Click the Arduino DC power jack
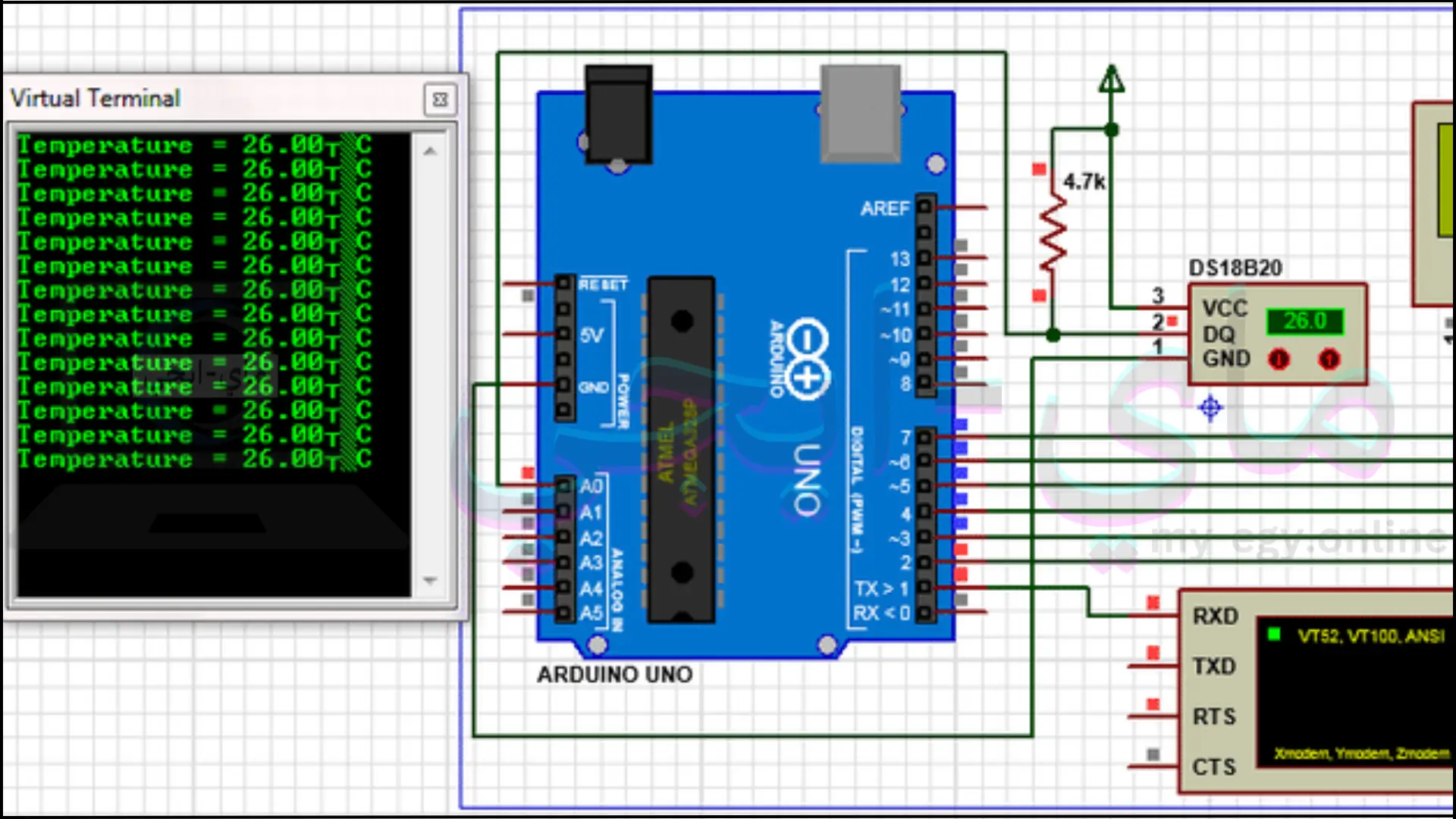Viewport: 1456px width, 819px height. (618, 115)
